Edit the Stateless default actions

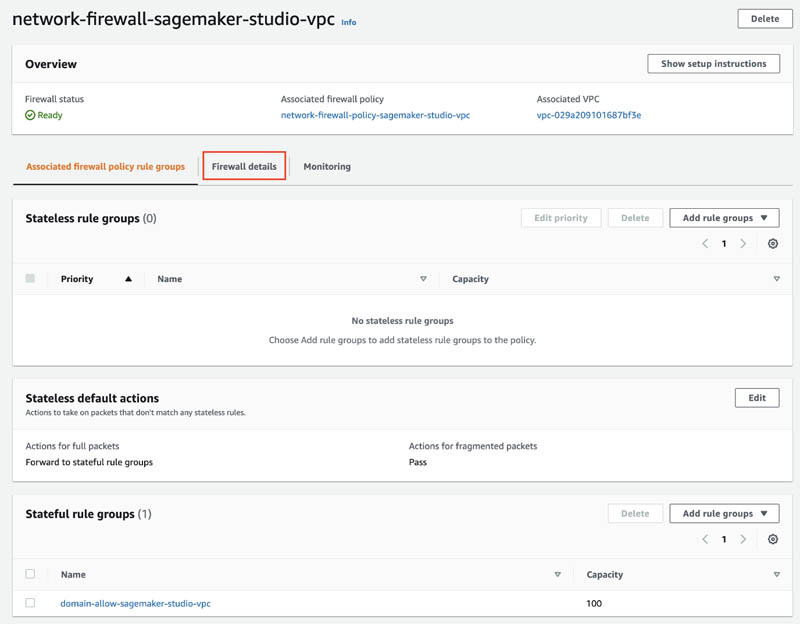point(757,398)
